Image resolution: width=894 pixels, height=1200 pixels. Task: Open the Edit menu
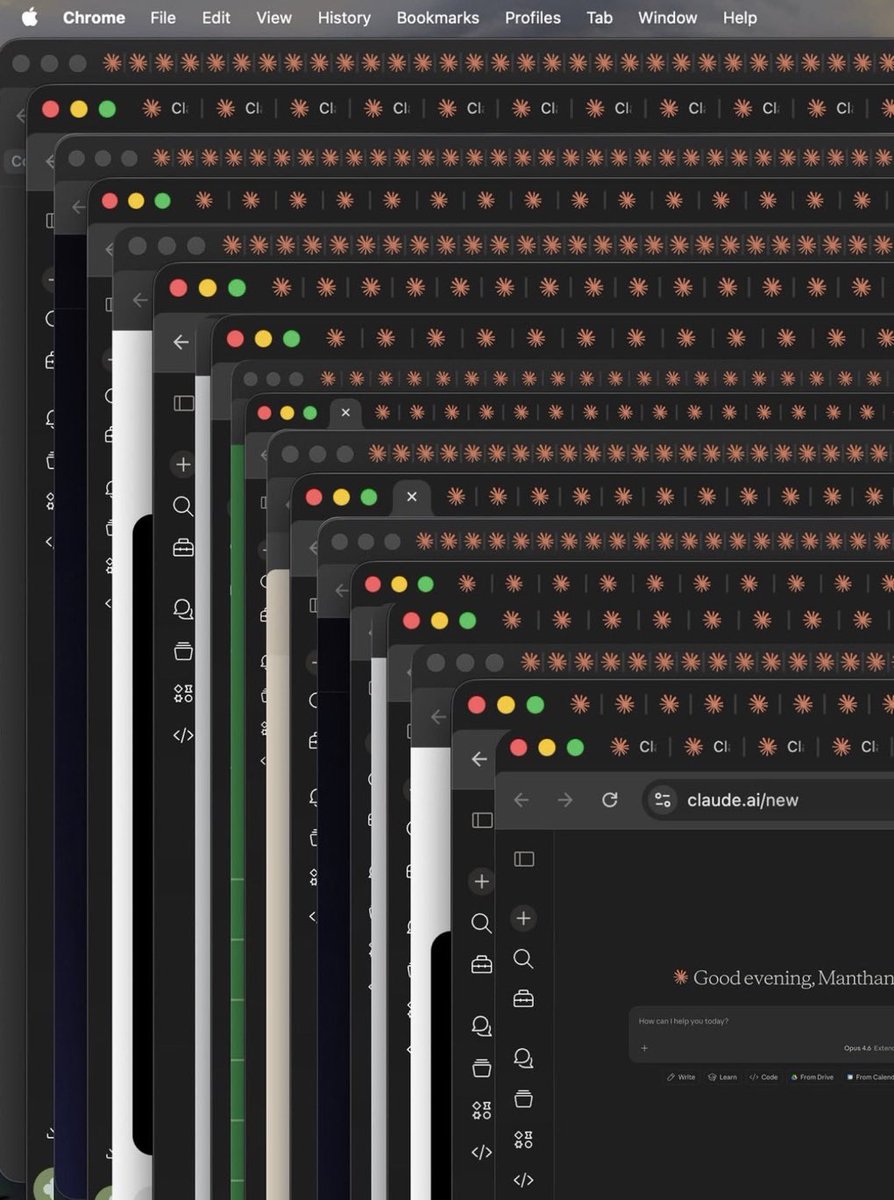(216, 17)
